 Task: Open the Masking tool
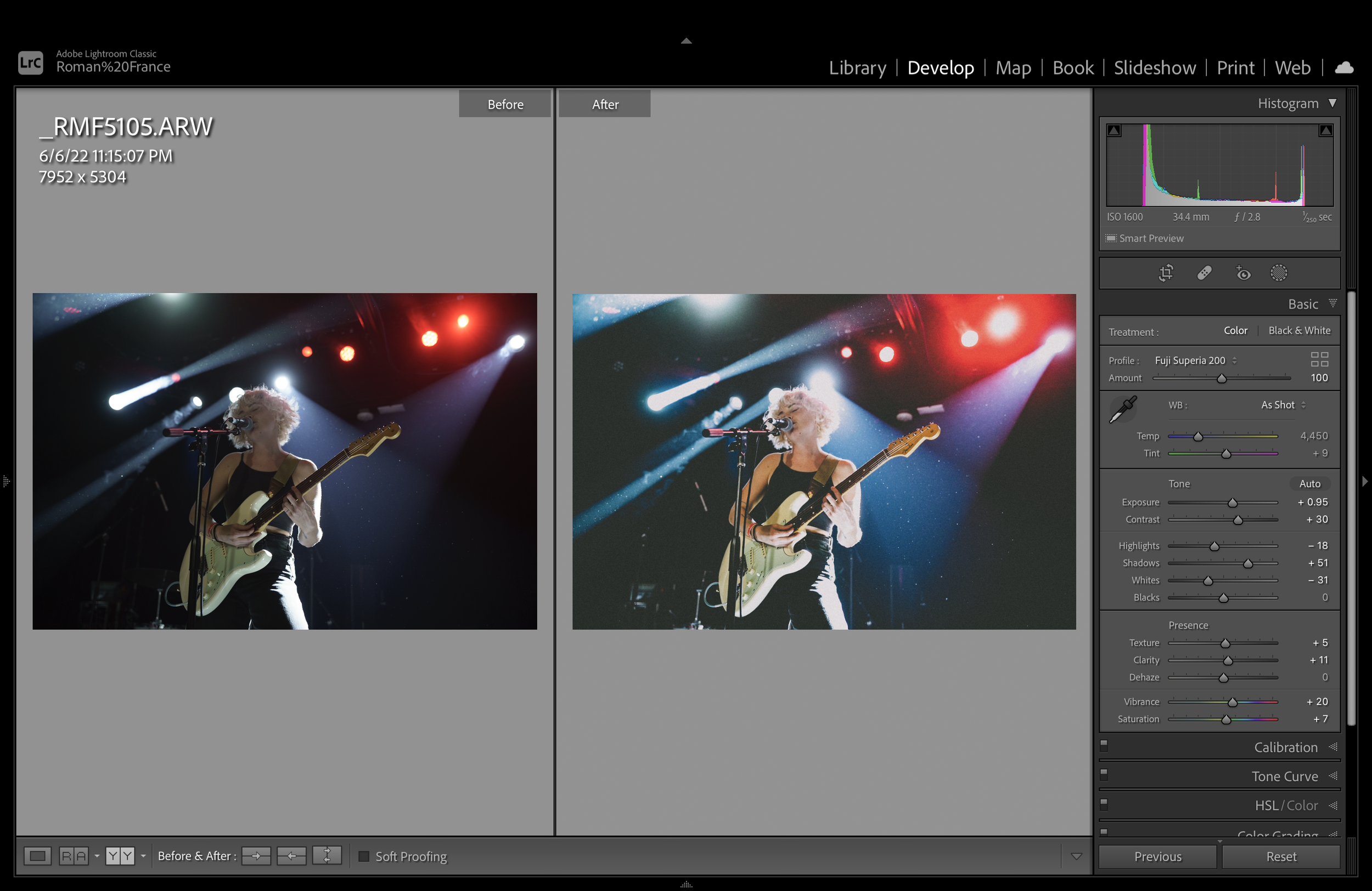point(1278,273)
